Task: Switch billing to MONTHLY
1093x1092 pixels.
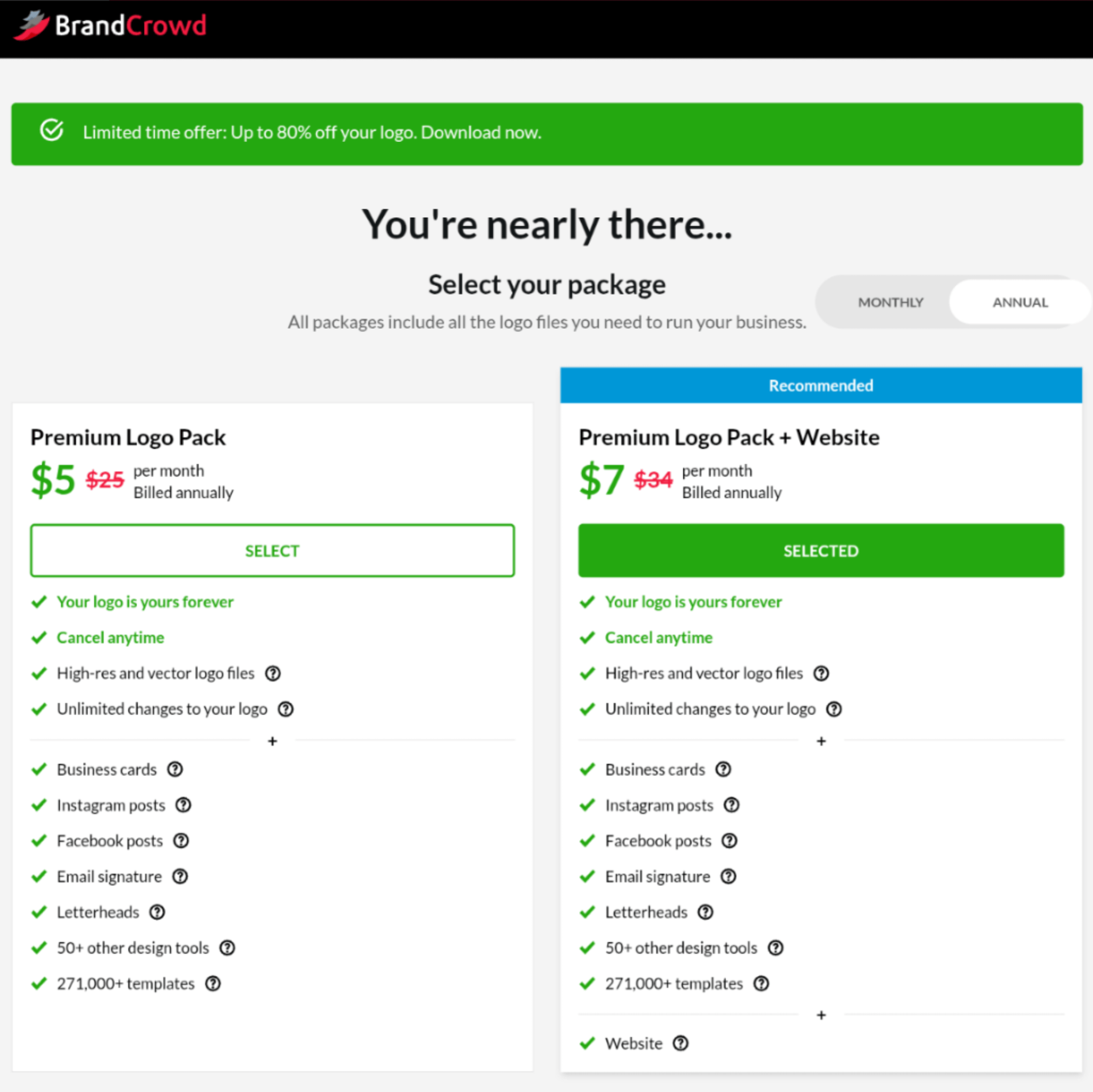Action: (x=891, y=302)
